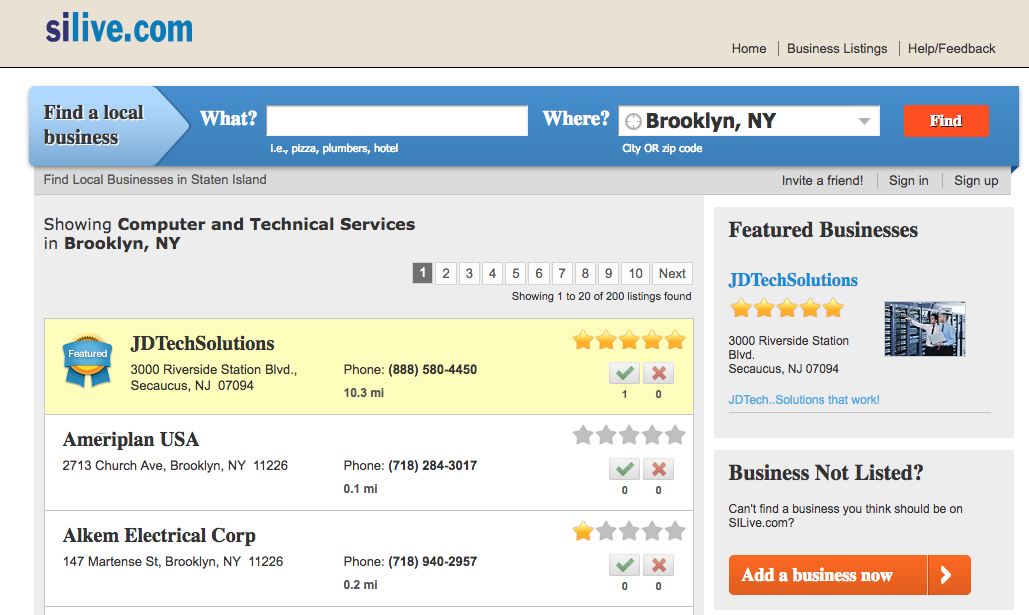
Task: Click the location target icon in Where field
Action: (x=633, y=121)
